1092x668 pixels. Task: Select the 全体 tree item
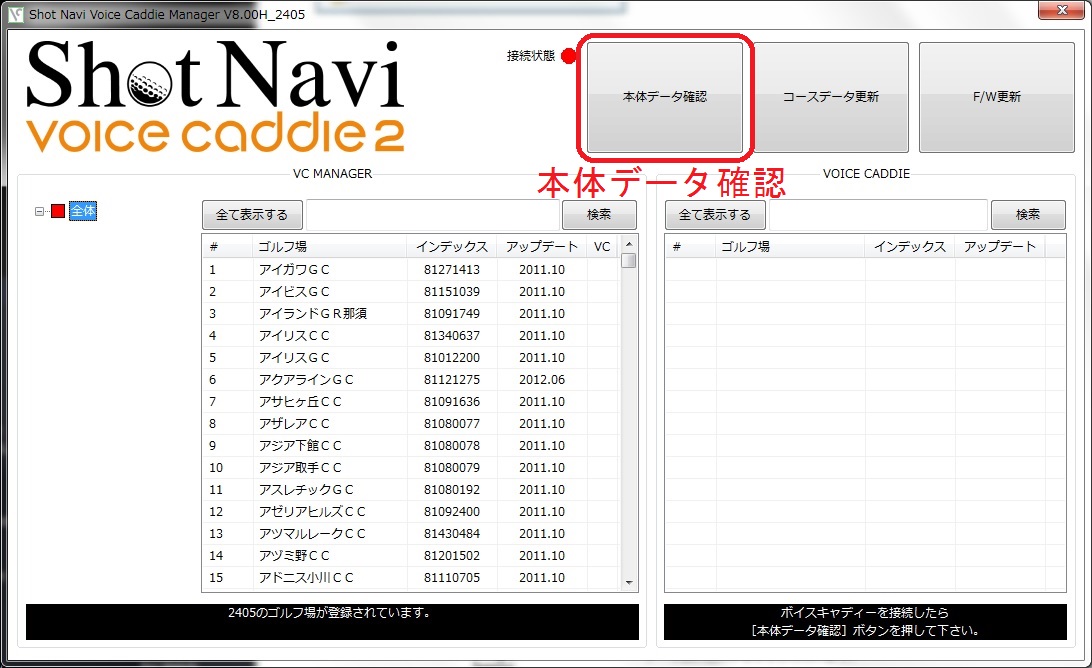click(x=83, y=211)
